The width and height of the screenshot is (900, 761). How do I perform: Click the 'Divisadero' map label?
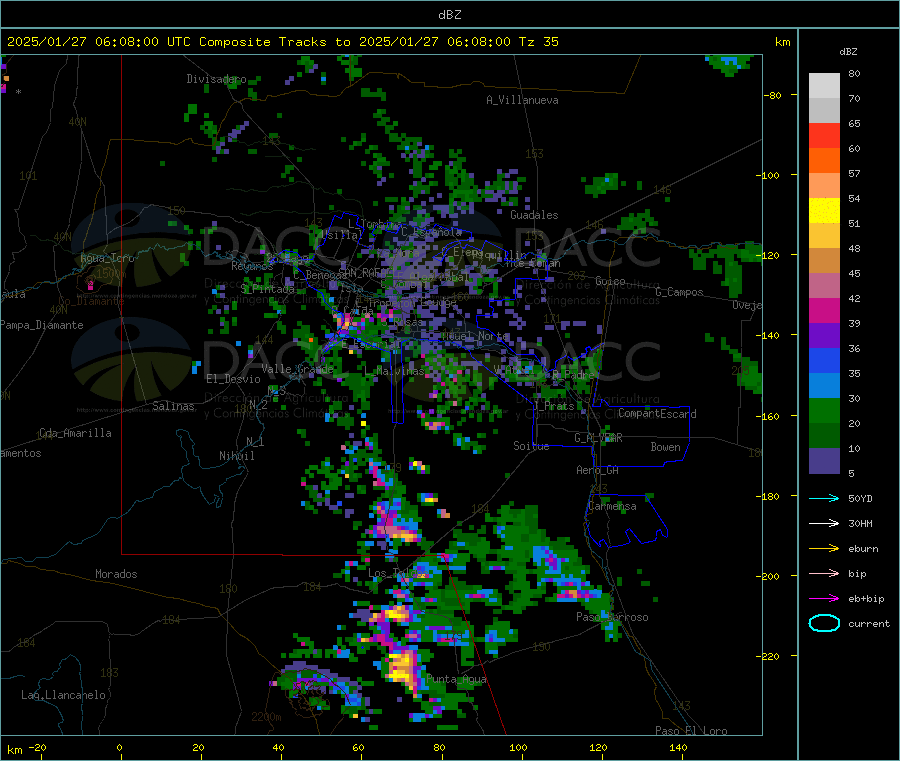[x=216, y=79]
